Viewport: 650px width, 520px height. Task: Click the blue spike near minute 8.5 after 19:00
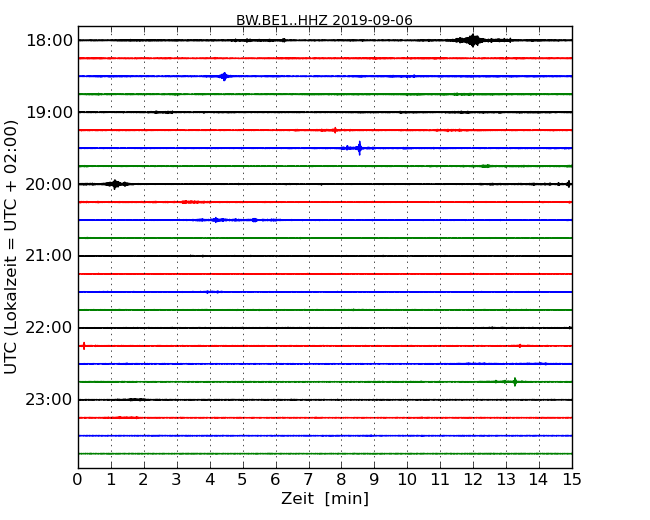(359, 148)
